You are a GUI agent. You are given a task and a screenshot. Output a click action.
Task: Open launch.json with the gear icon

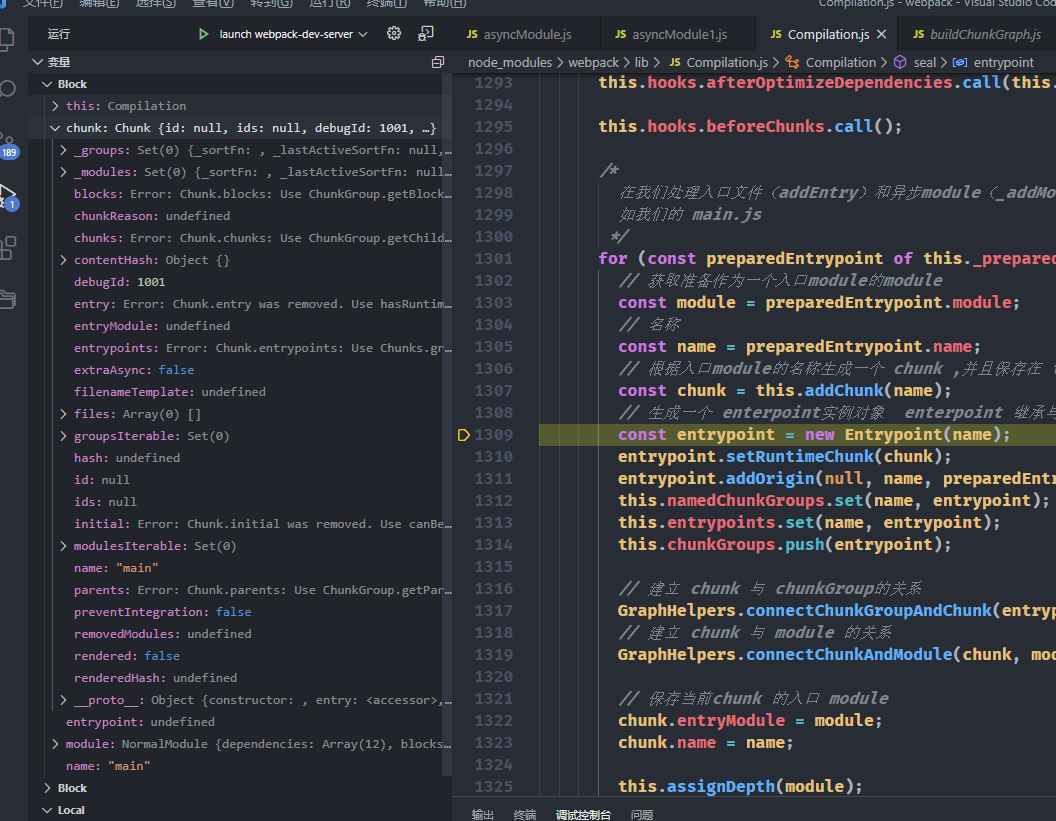(394, 34)
